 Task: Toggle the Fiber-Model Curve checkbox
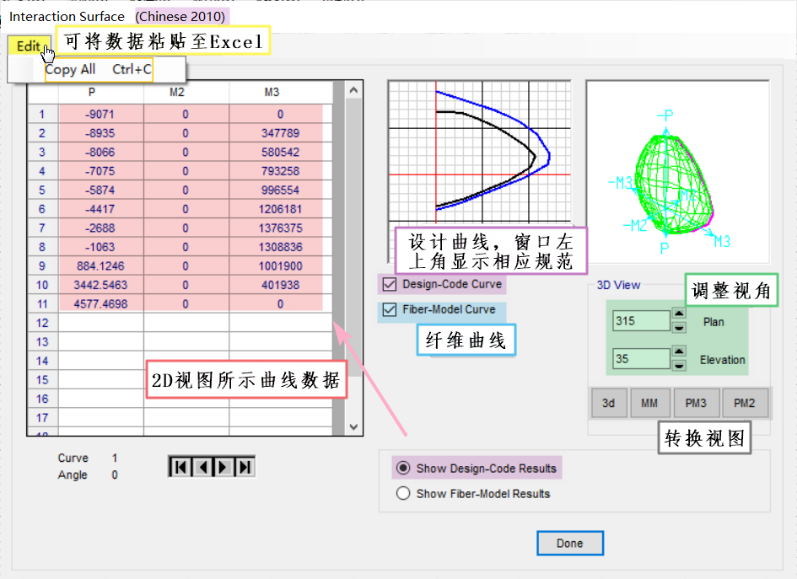tap(389, 310)
